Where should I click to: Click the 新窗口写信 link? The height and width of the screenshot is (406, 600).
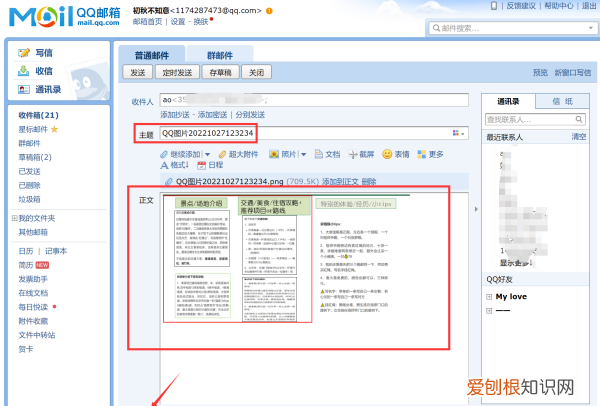coord(573,72)
